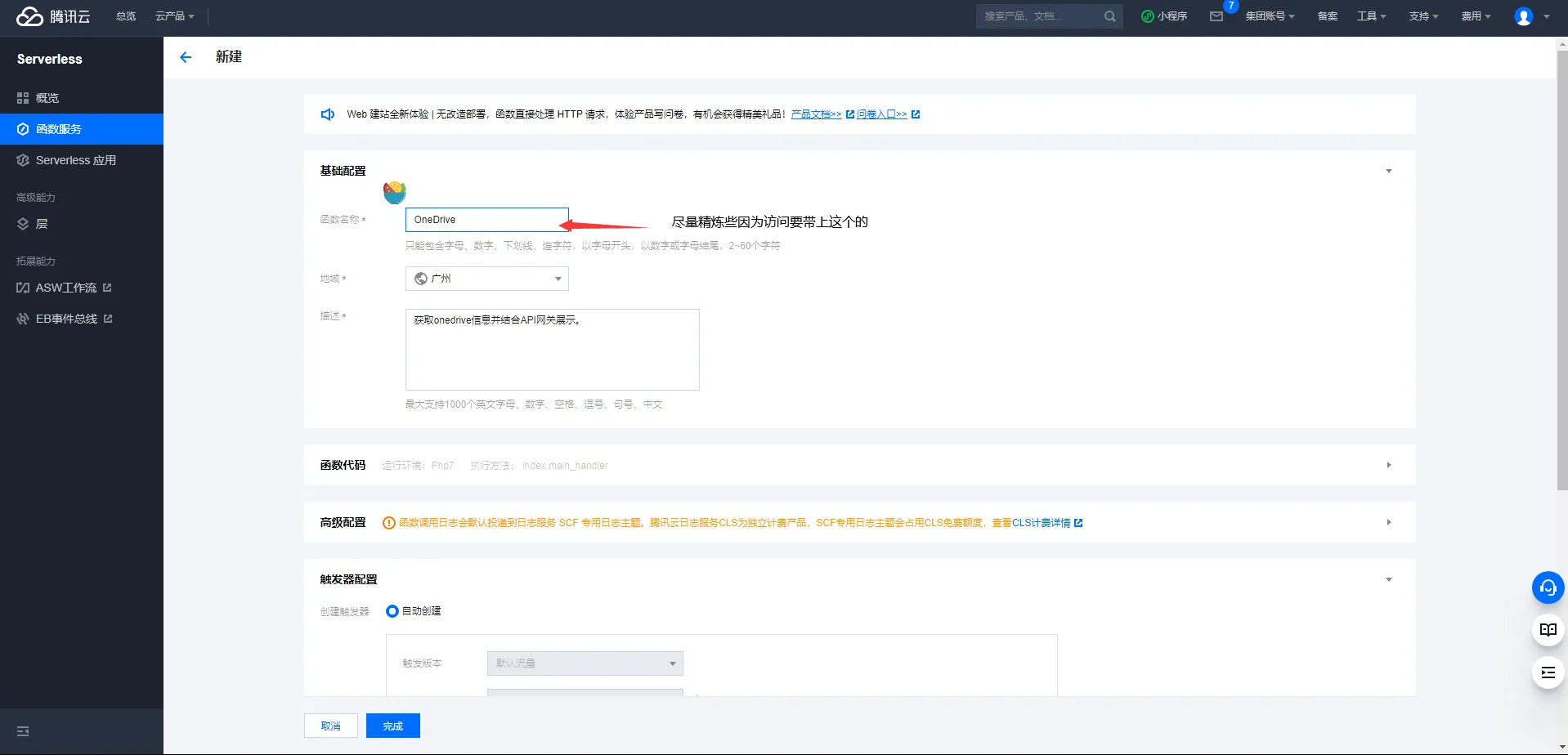1568x755 pixels.
Task: Collapse the 基础配置 section
Action: 1388,171
